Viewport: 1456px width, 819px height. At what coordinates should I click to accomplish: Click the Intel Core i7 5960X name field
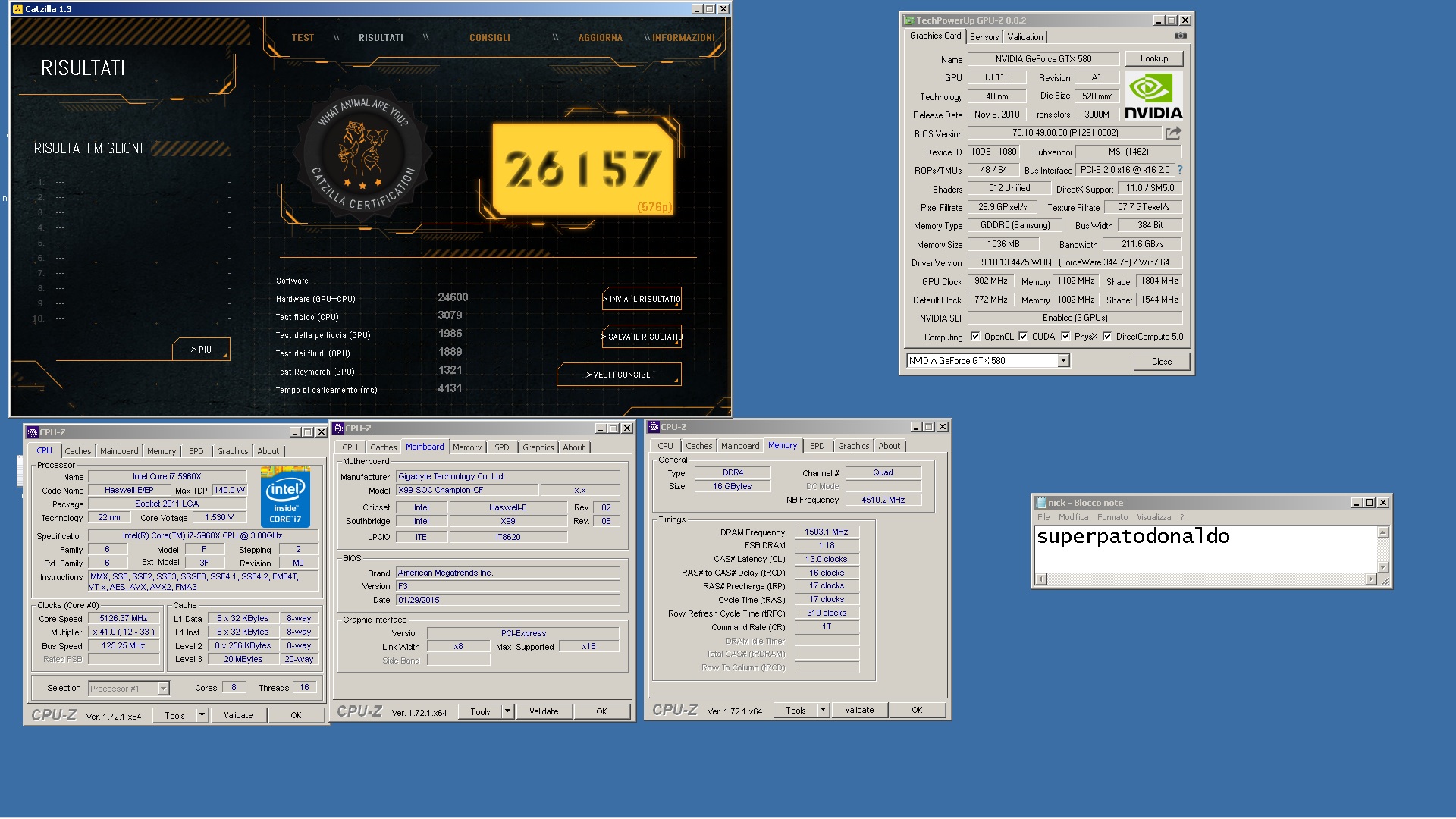click(x=167, y=476)
